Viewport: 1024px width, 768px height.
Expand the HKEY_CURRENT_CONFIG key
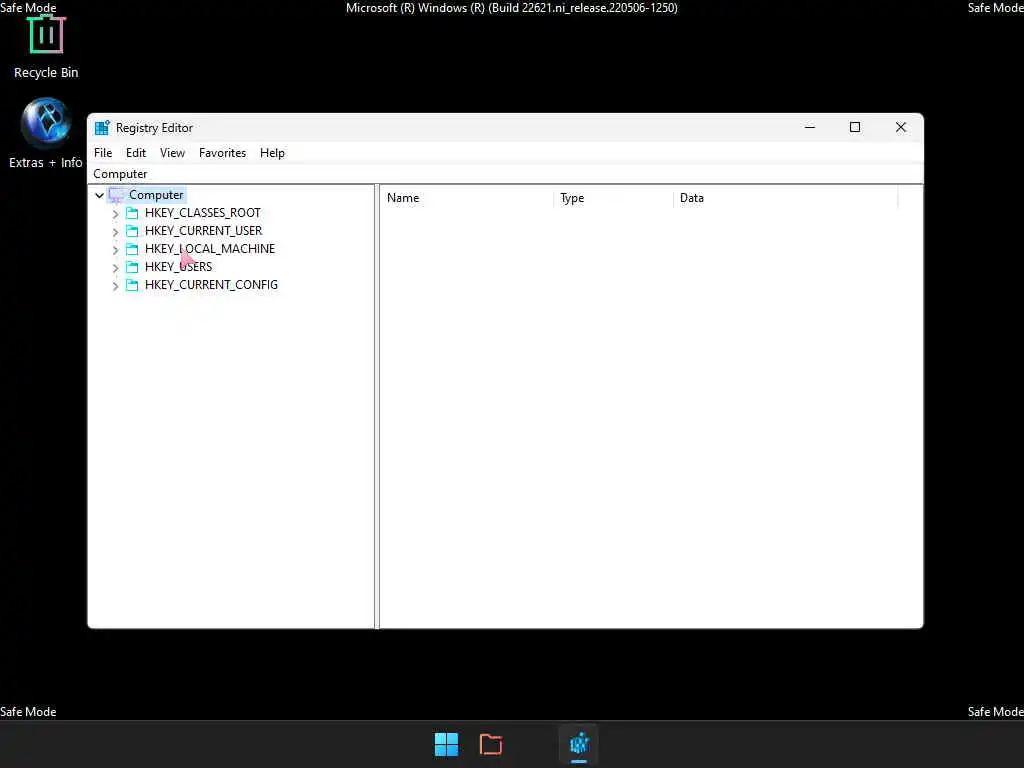pos(116,285)
